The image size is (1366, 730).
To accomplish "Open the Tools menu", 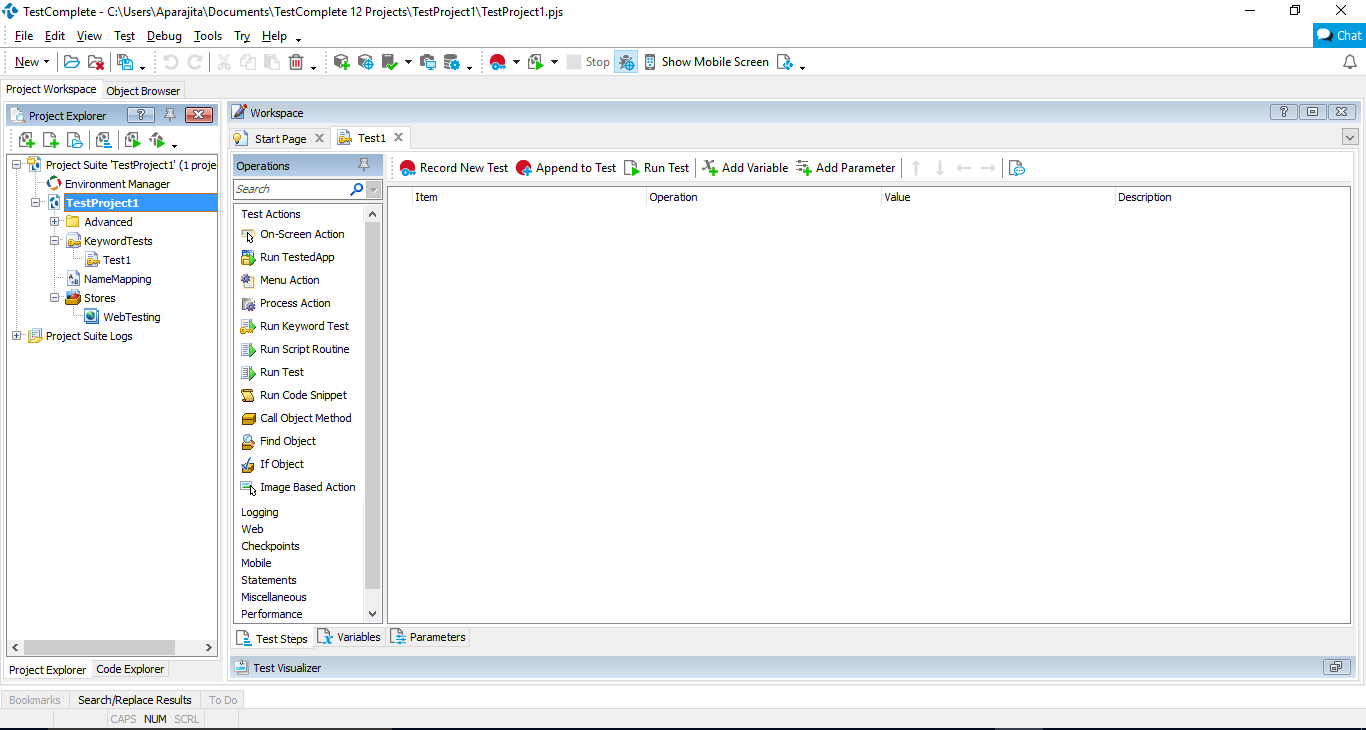I will 208,36.
